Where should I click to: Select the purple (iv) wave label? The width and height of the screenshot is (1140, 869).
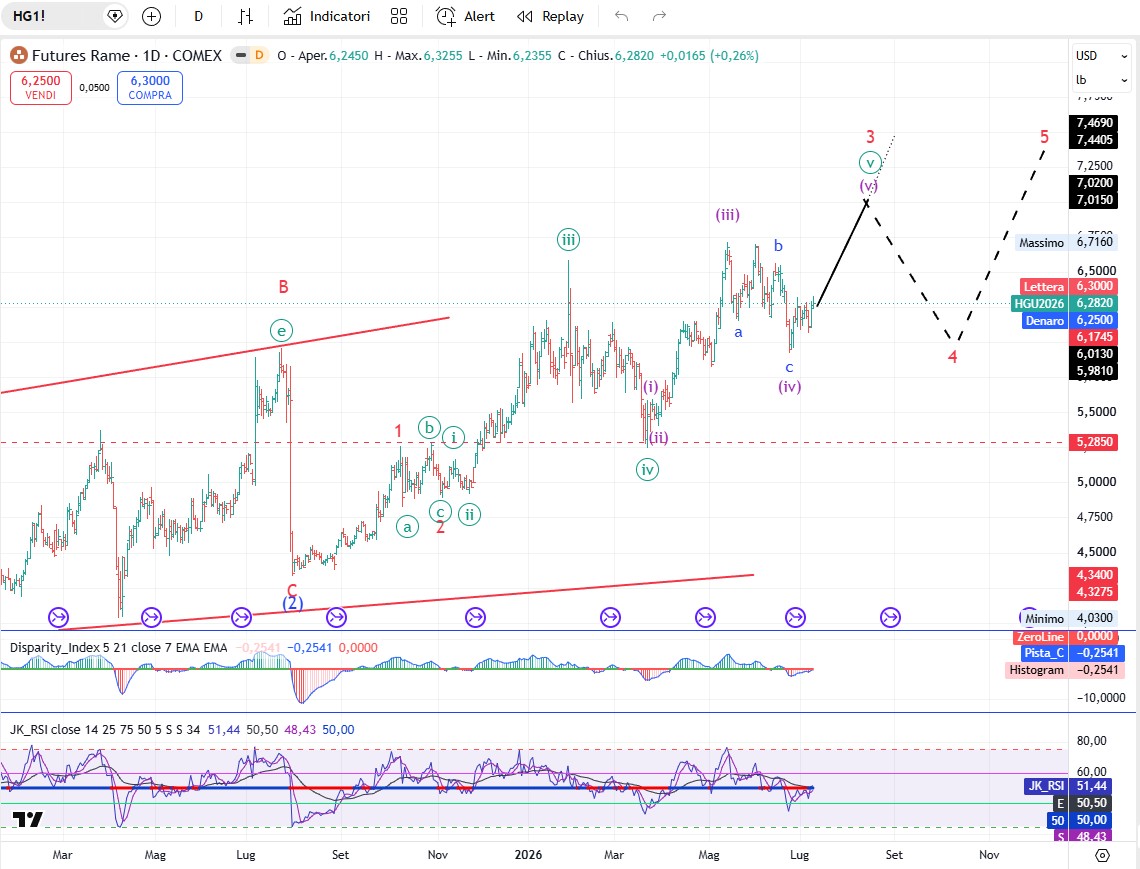click(x=790, y=386)
